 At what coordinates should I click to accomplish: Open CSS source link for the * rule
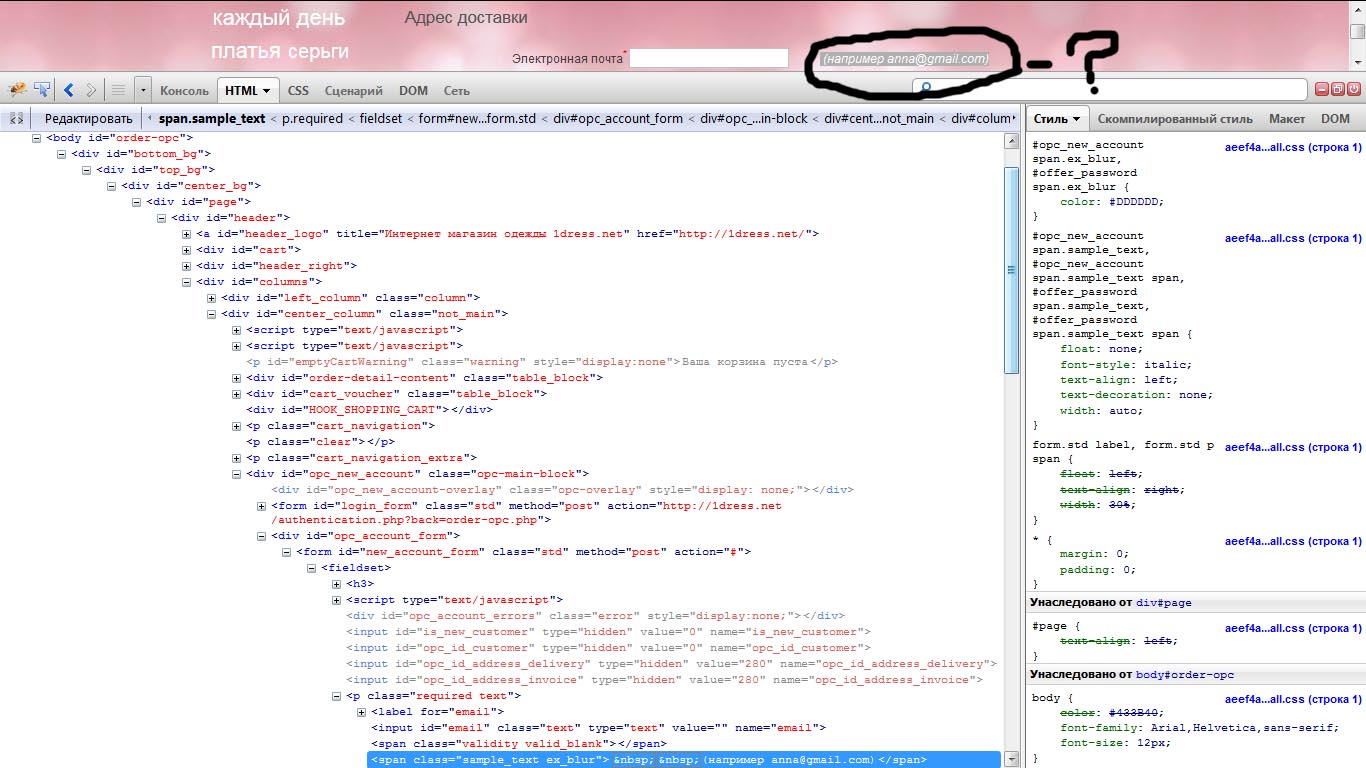click(1293, 541)
